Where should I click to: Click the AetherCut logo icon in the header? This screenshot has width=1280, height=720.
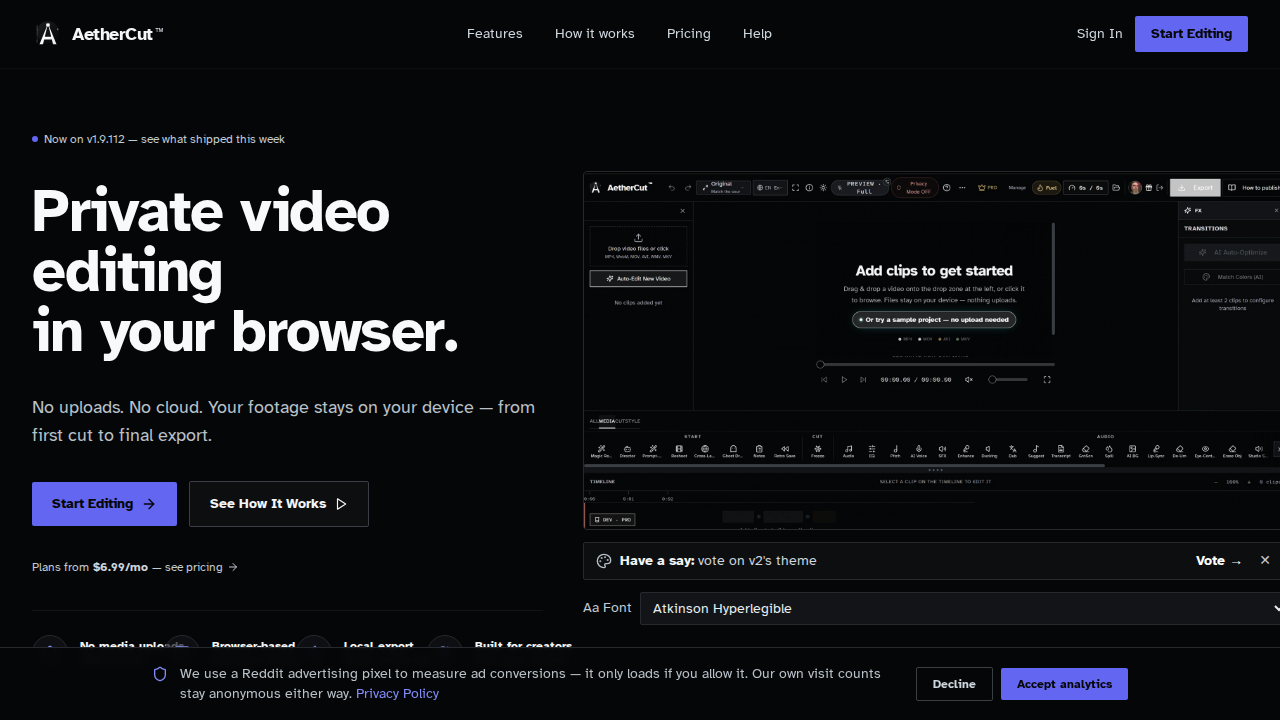coord(47,34)
